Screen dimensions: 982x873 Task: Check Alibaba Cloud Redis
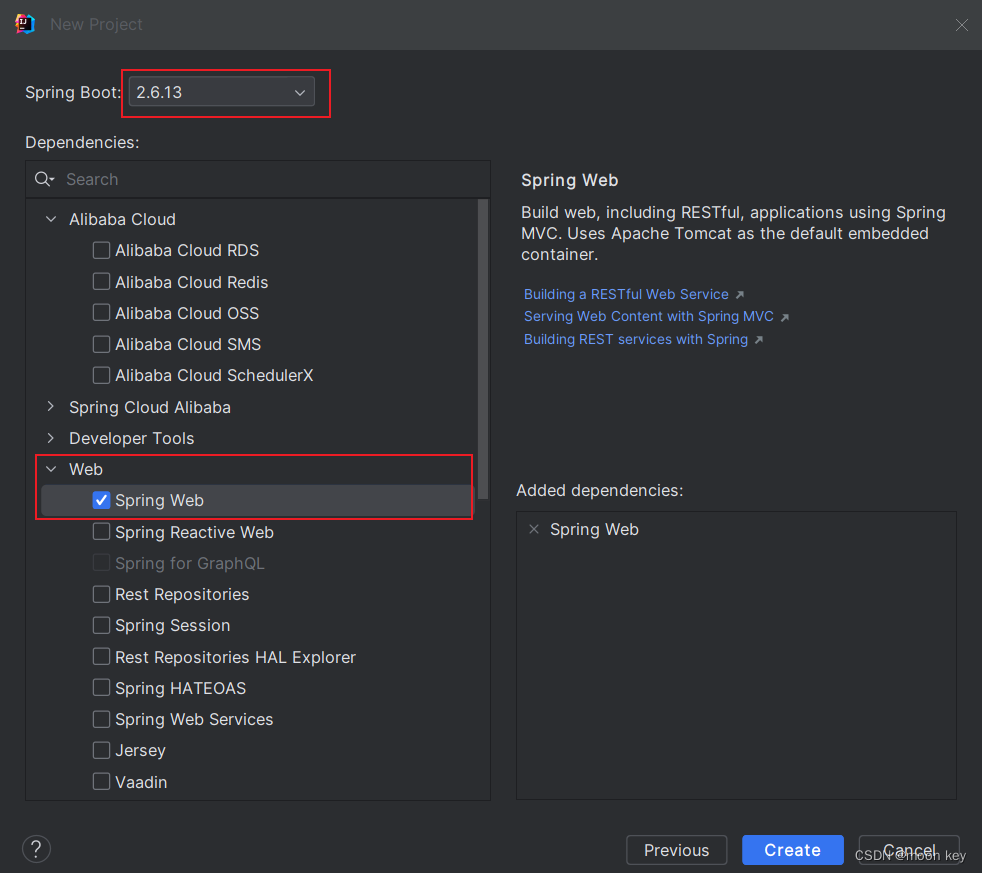[101, 282]
